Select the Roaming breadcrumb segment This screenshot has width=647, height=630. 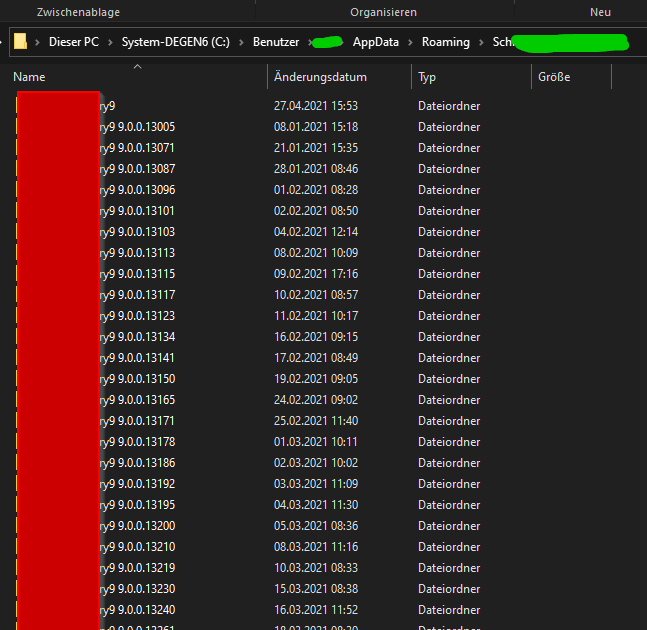pyautogui.click(x=445, y=42)
